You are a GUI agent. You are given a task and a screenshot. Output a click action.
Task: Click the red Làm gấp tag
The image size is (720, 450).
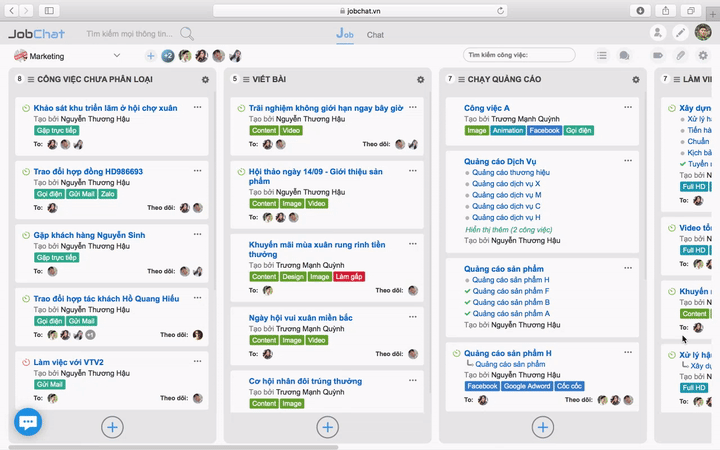pyautogui.click(x=349, y=277)
